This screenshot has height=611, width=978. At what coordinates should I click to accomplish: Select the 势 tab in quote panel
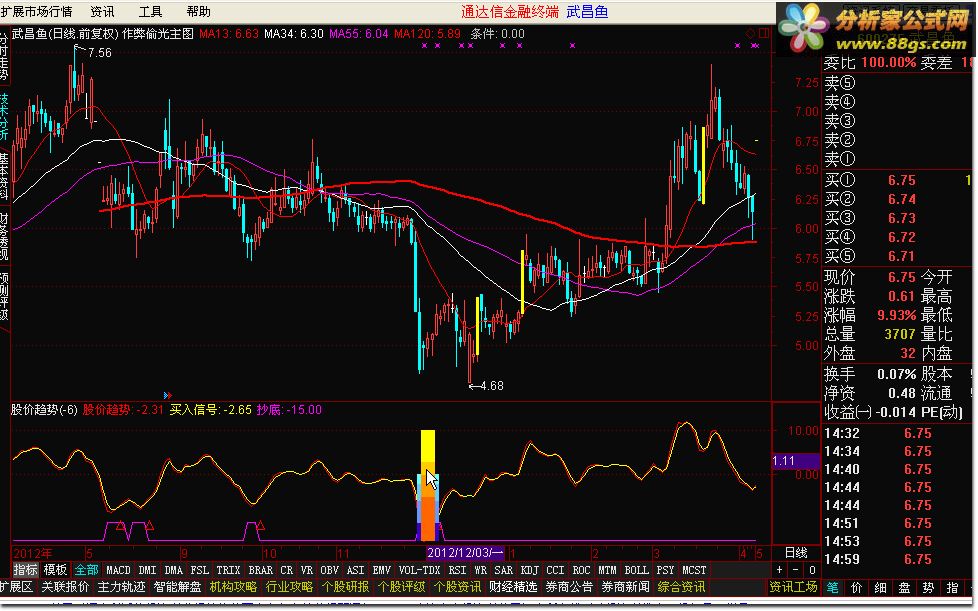click(x=928, y=587)
